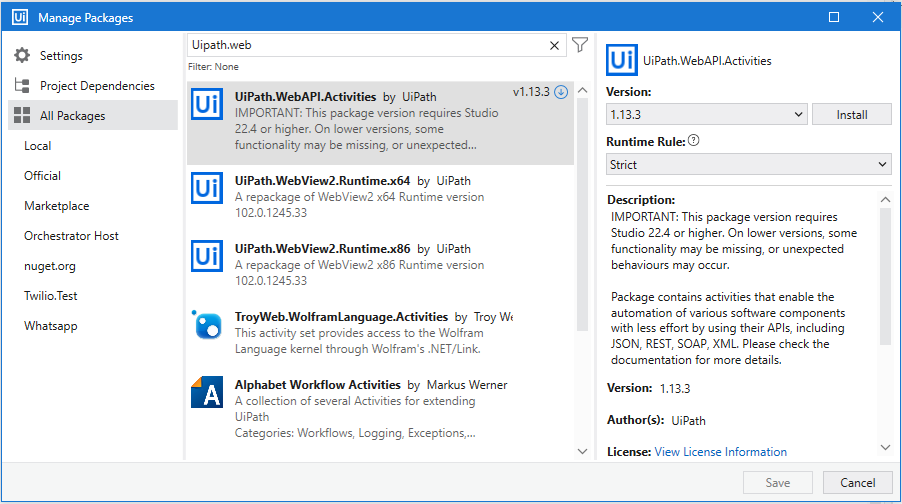Click the TroyWeb.WolframLanguage.Activities package icon
Viewport: 902px width, 504px height.
click(207, 324)
